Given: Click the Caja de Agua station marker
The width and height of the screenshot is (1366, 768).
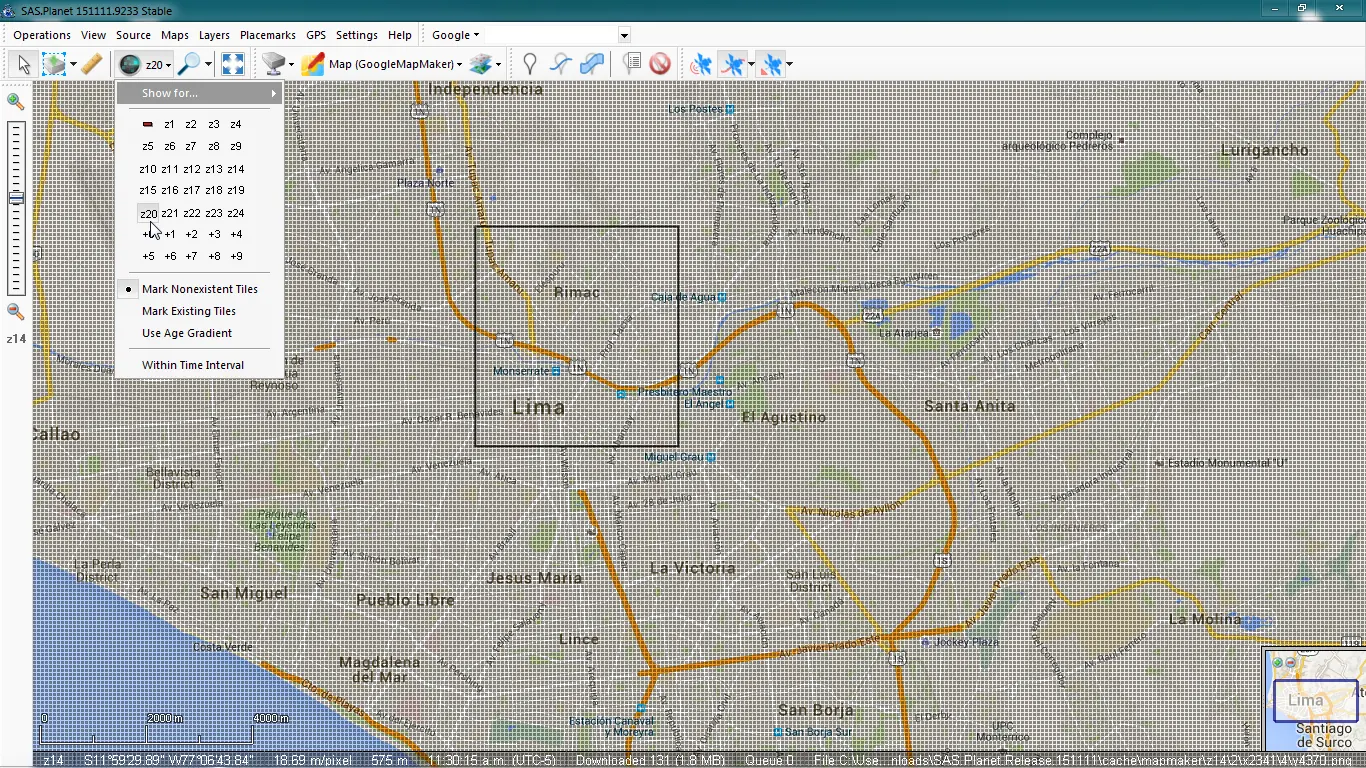Looking at the screenshot, I should (722, 297).
